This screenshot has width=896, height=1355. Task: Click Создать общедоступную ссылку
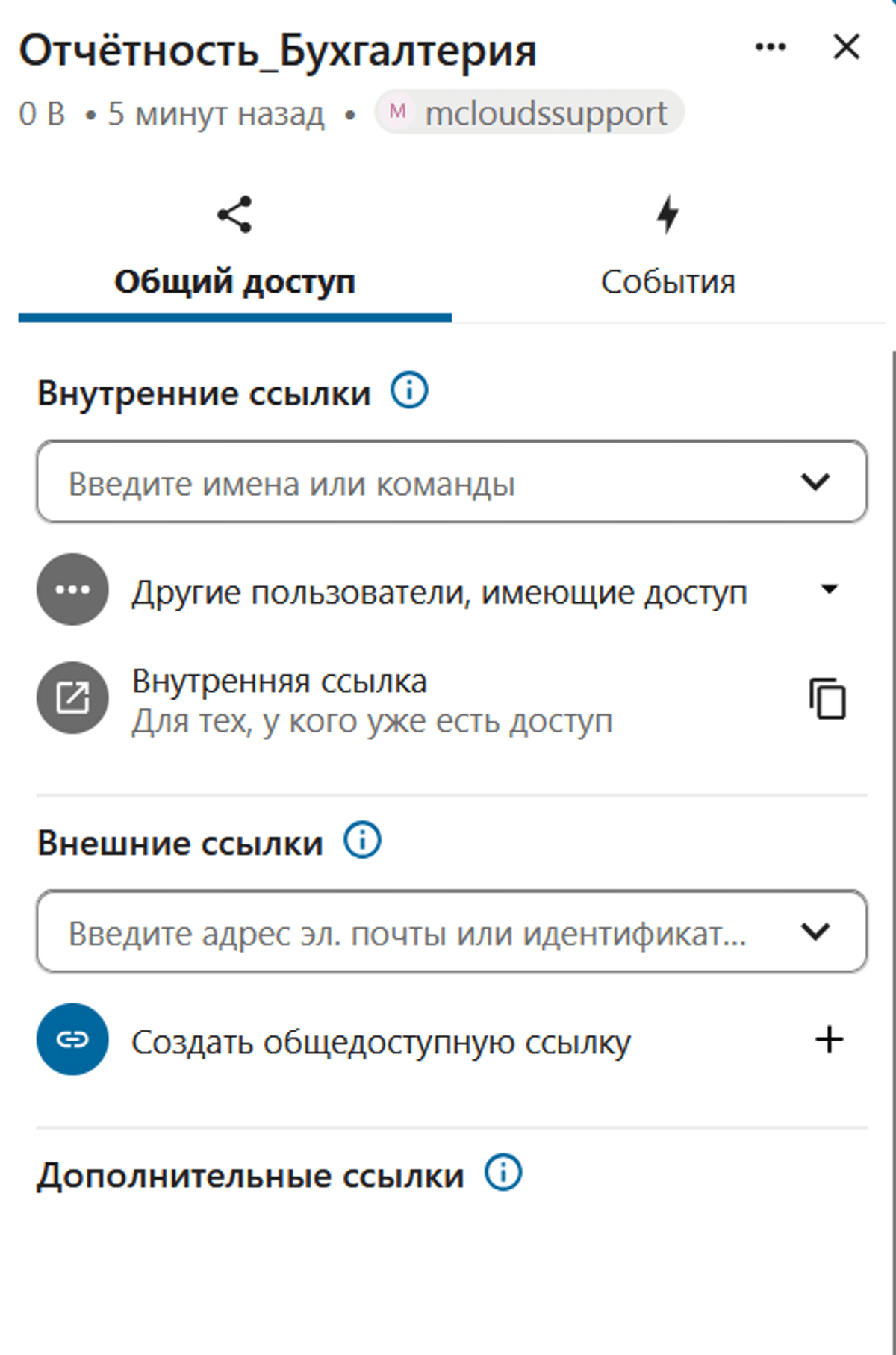tap(381, 1041)
